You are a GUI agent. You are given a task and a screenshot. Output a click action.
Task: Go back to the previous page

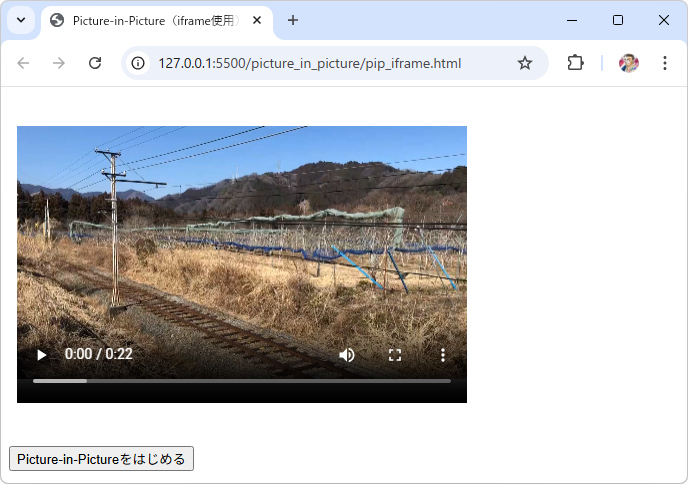[23, 63]
